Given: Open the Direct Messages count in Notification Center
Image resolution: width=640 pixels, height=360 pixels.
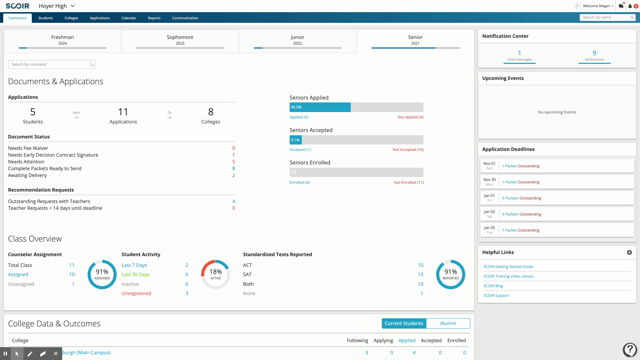Looking at the screenshot, I should 519,56.
